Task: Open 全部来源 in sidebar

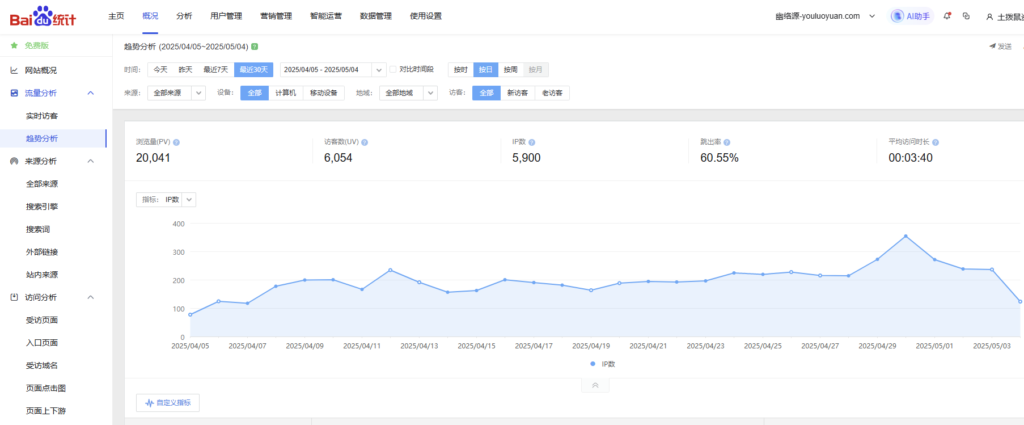Action: [x=42, y=184]
